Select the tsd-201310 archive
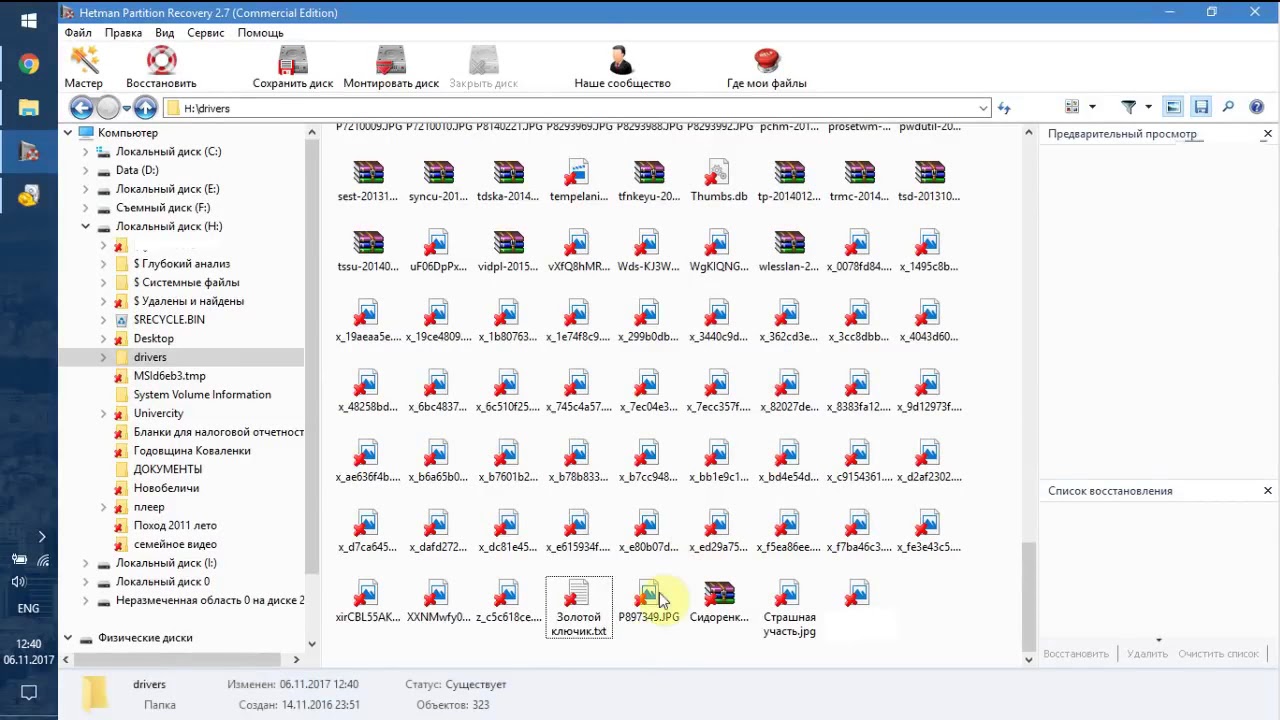Viewport: 1280px width, 720px height. pos(929,180)
